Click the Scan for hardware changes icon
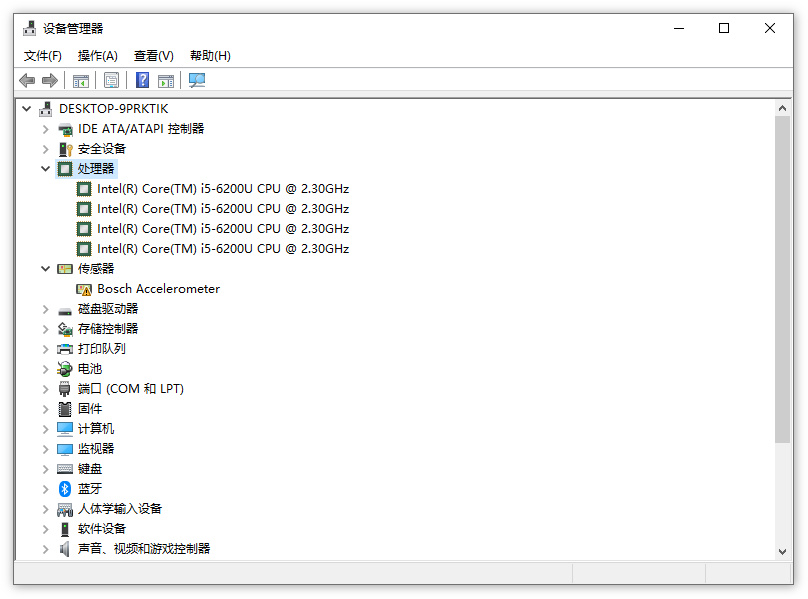The image size is (808, 599). click(196, 80)
